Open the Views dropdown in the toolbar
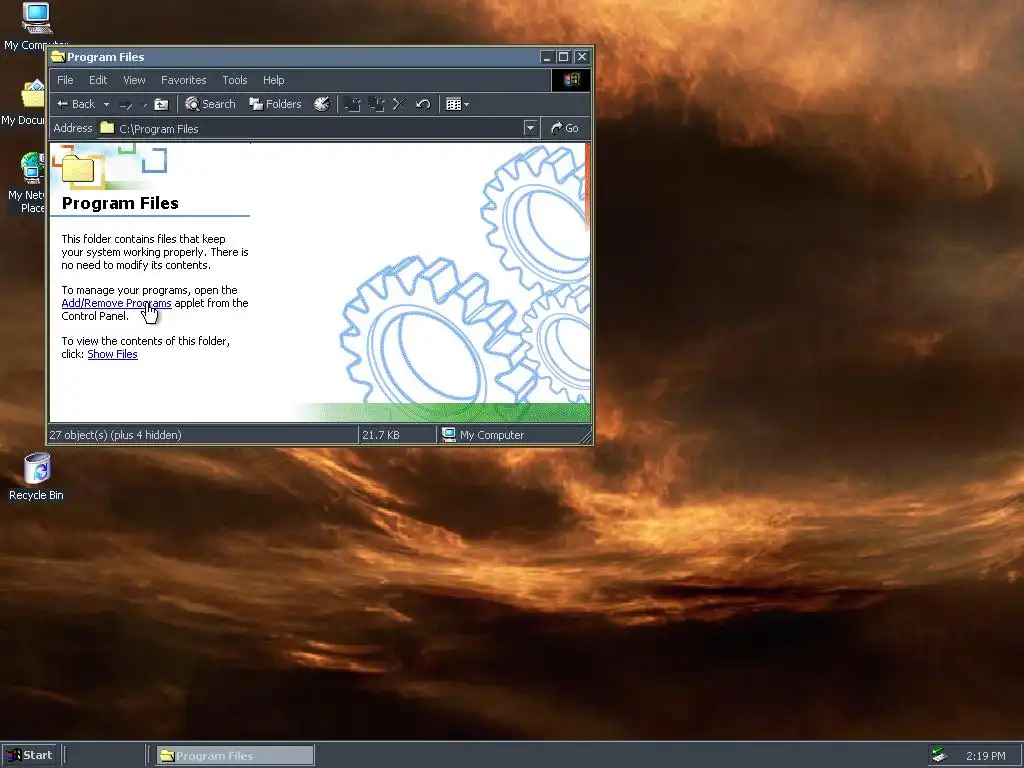The width and height of the screenshot is (1024, 768). (x=457, y=104)
